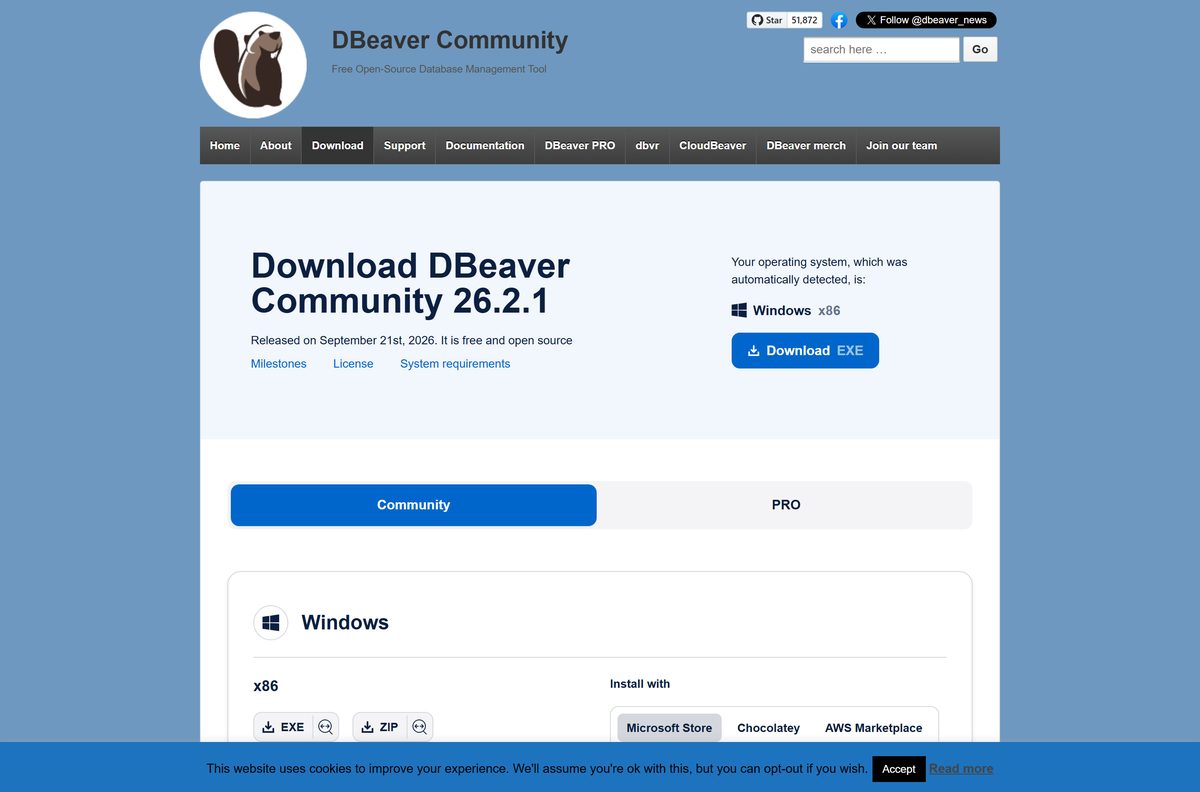The image size is (1200, 792).
Task: Click the DBeaver beaver logo
Action: (253, 66)
